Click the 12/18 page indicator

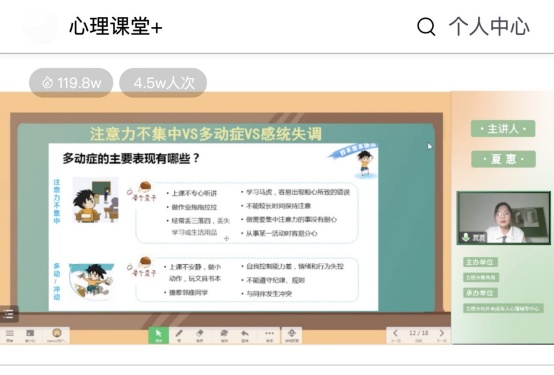coord(419,333)
